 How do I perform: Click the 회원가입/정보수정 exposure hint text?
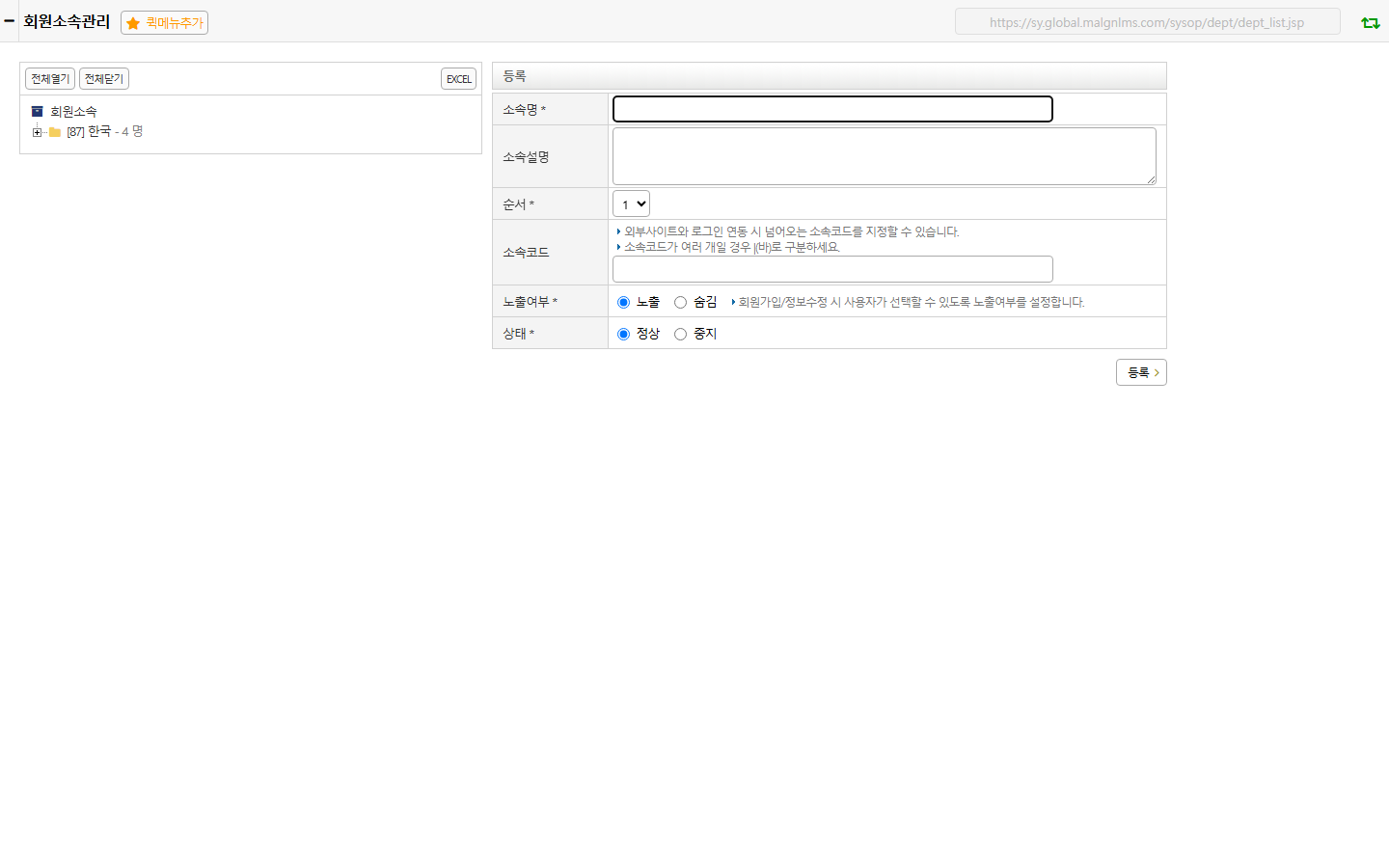click(912, 302)
